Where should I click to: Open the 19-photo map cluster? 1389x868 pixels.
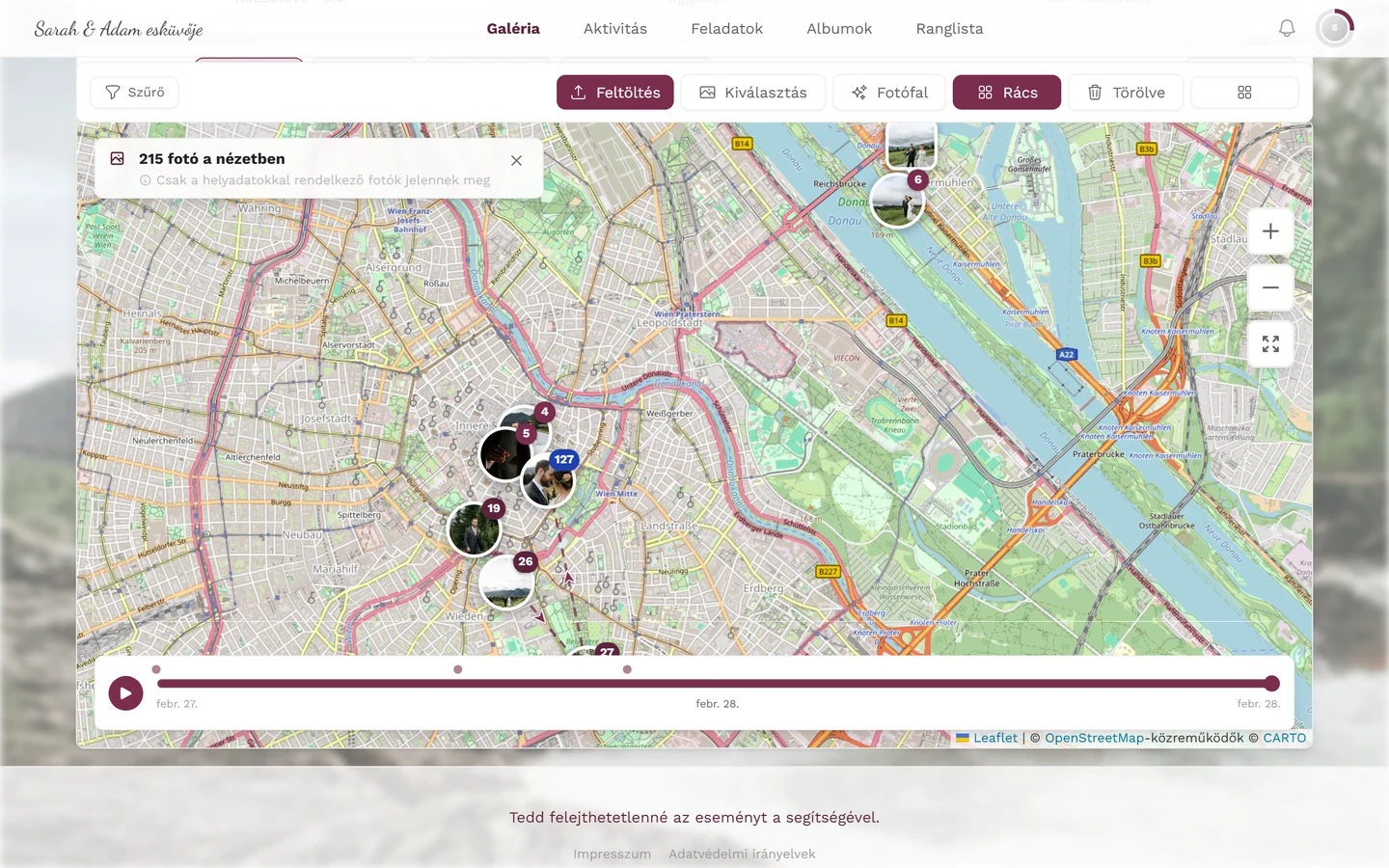pos(474,529)
